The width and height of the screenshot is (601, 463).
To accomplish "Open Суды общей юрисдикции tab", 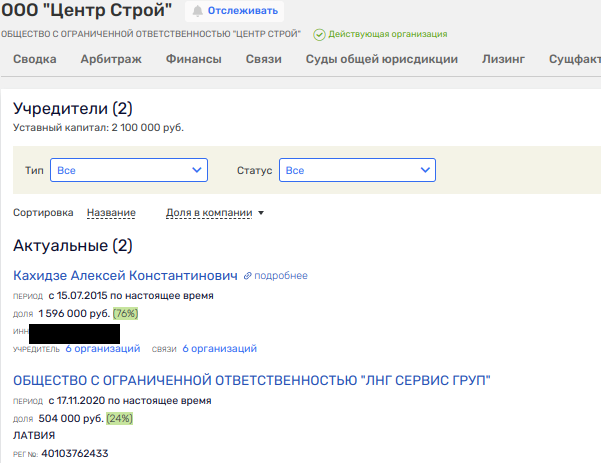I will tap(382, 59).
